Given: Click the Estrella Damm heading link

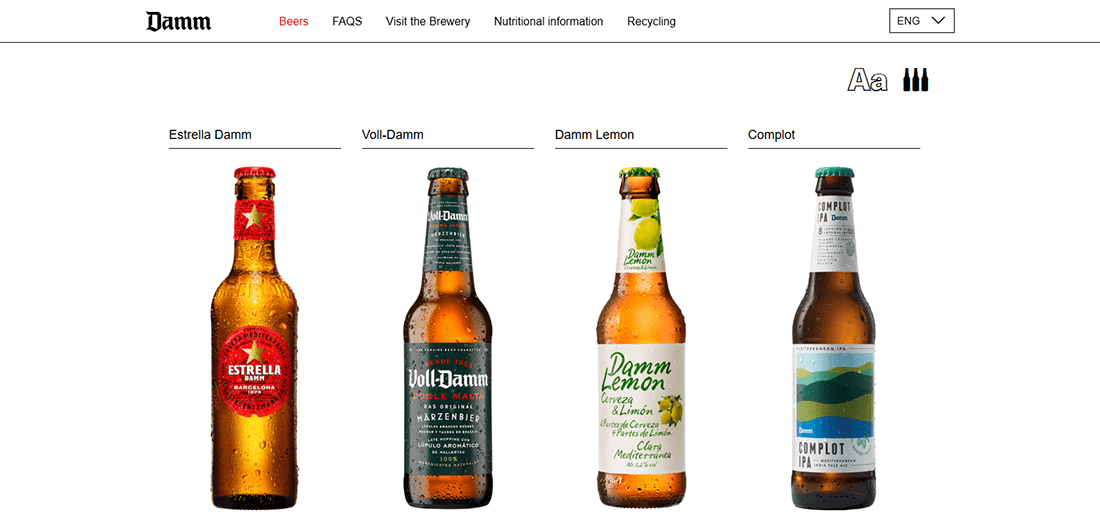Looking at the screenshot, I should click(x=210, y=135).
